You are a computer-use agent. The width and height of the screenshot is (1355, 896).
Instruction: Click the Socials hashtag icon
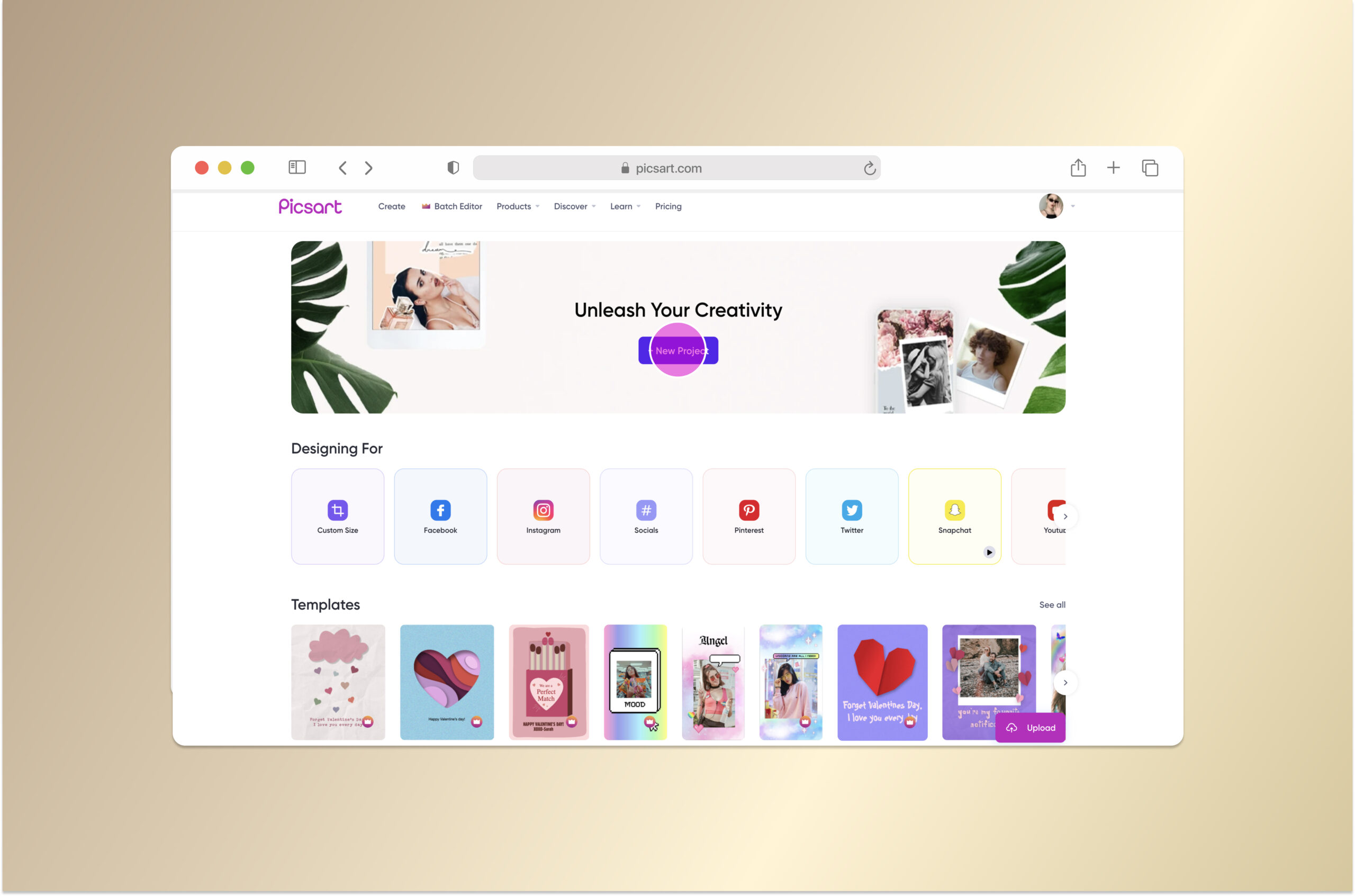tap(646, 510)
